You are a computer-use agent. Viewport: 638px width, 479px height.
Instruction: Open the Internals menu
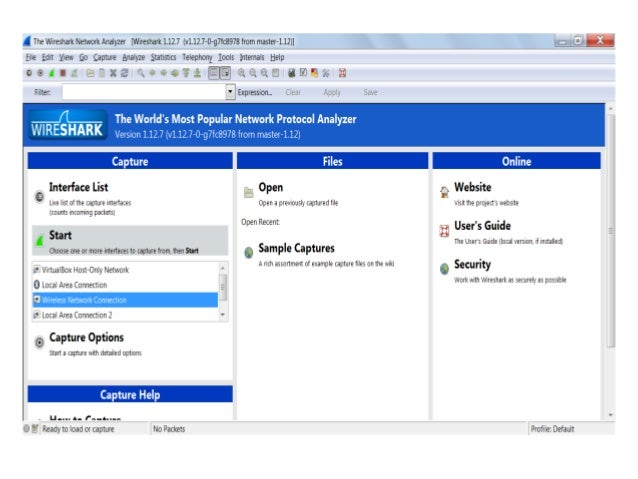coord(252,57)
